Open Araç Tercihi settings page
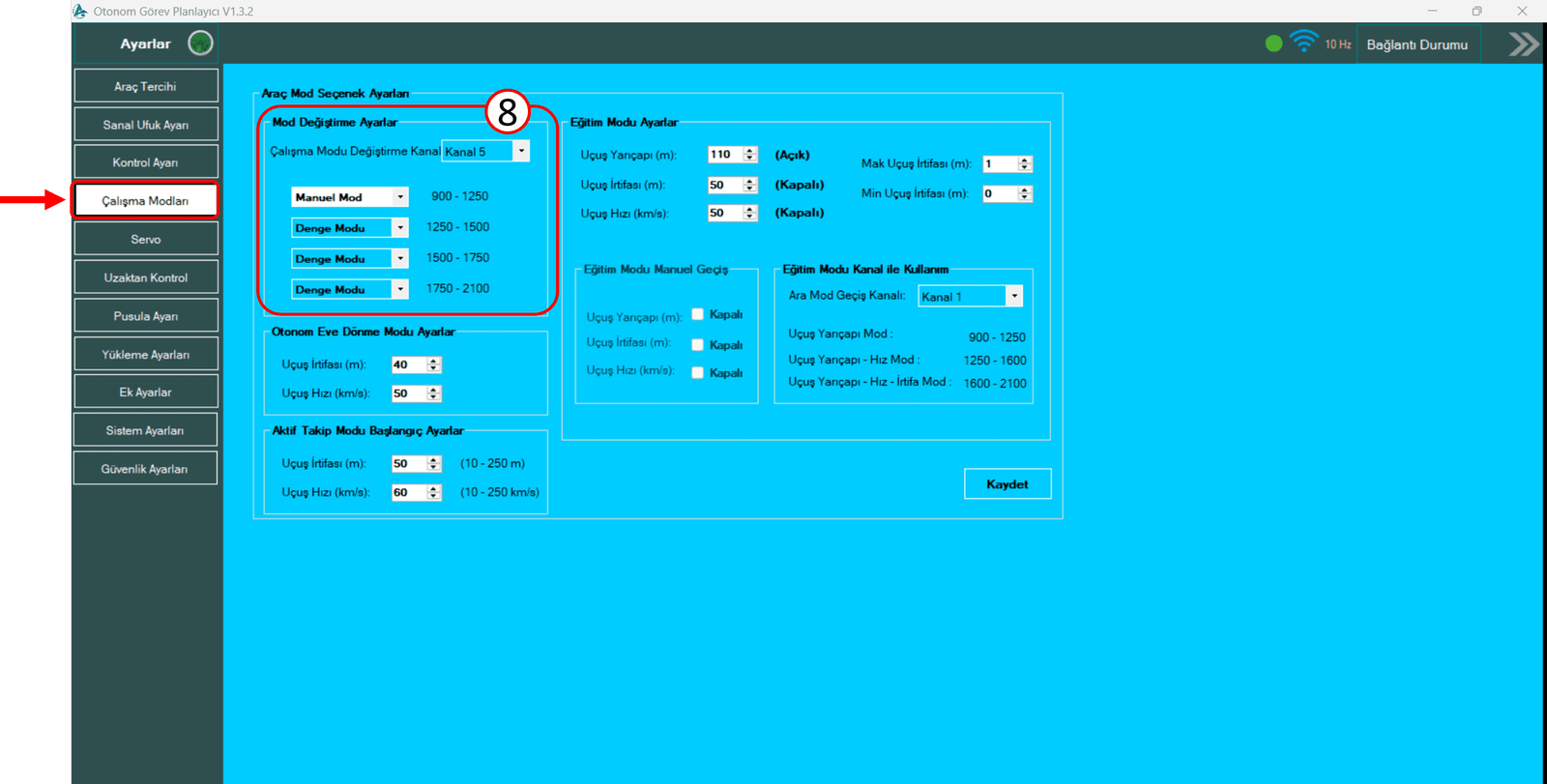 [x=146, y=86]
